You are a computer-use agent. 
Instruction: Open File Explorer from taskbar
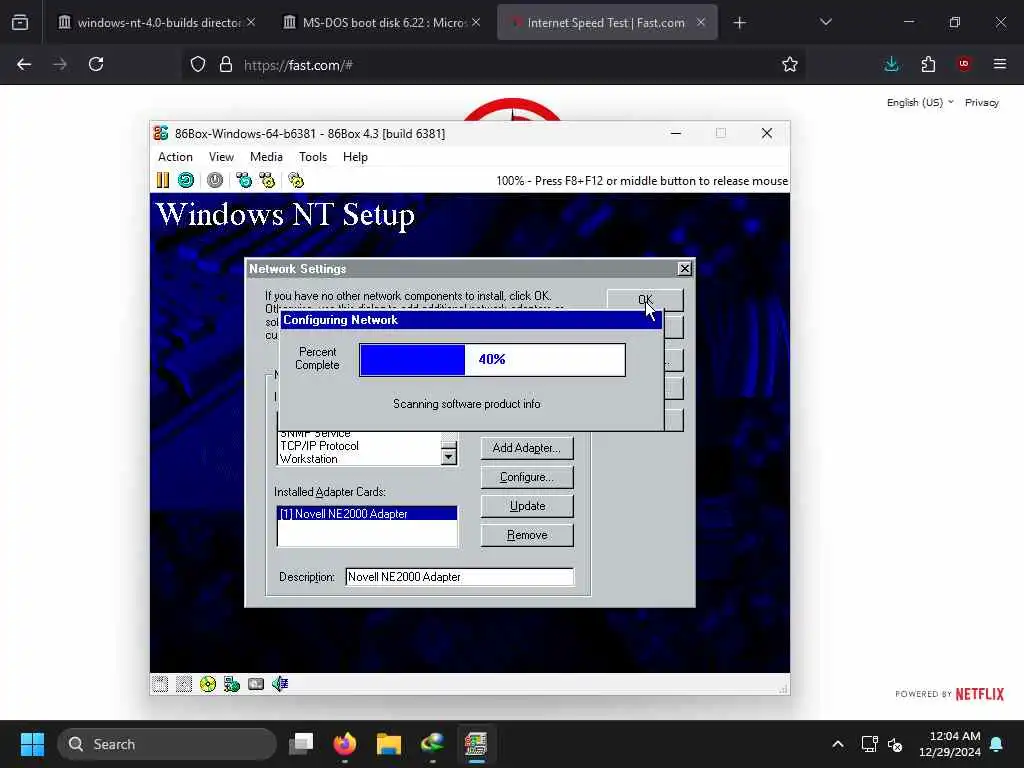pos(389,744)
